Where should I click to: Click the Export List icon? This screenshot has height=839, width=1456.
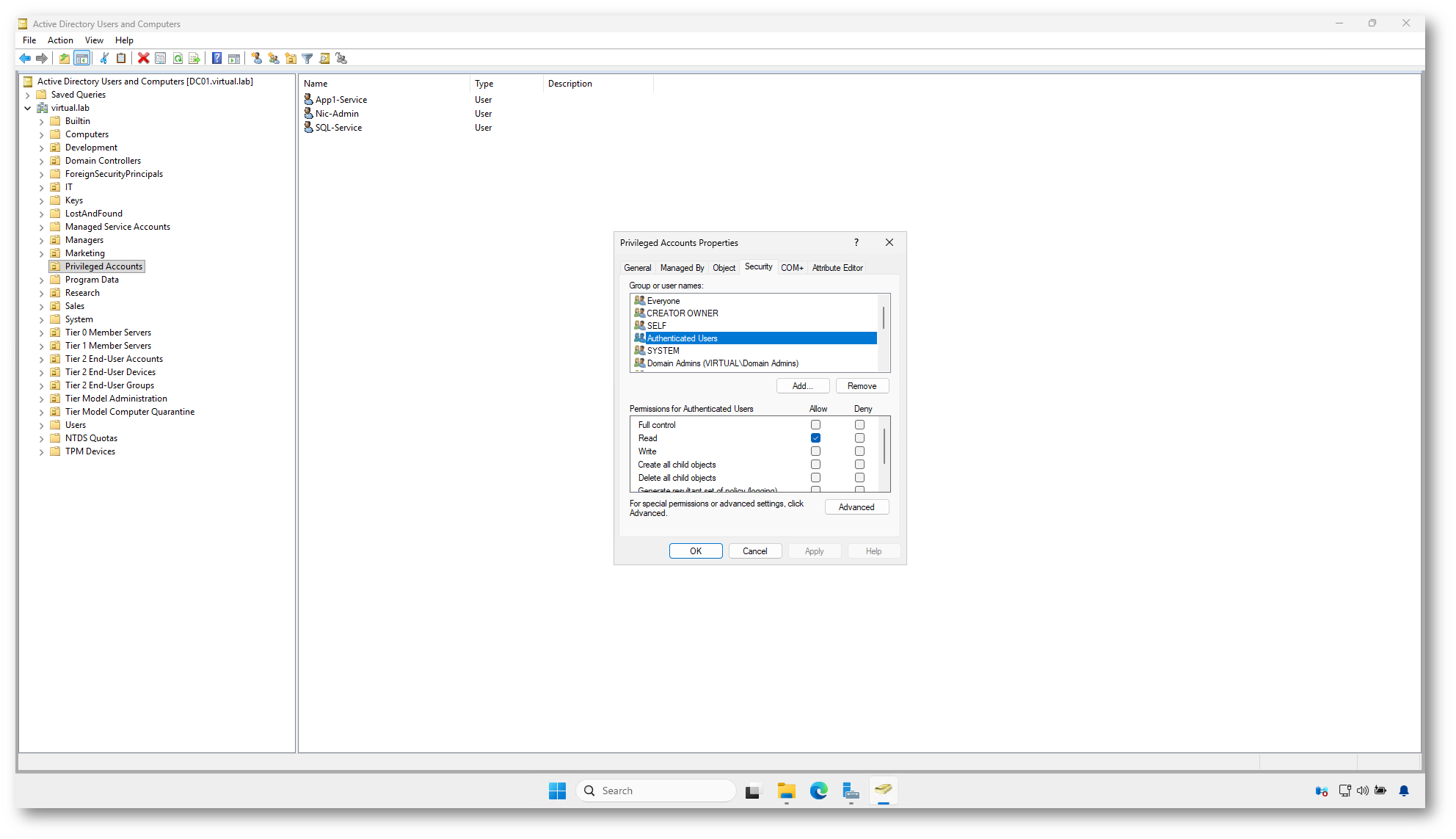coord(194,59)
